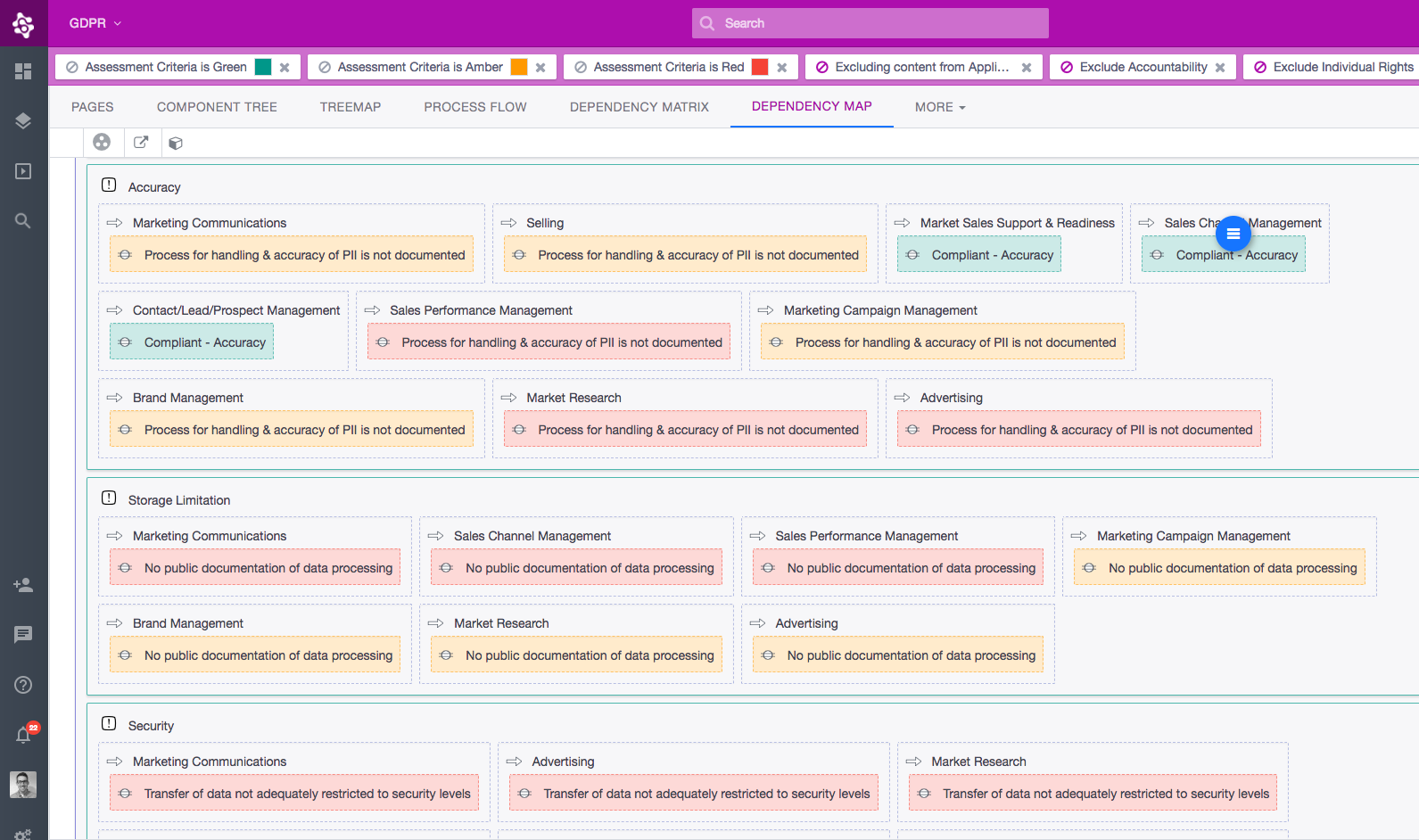Click arrow icon beside Market Research under Security
Viewport: 1419px width, 840px height.
point(913,762)
